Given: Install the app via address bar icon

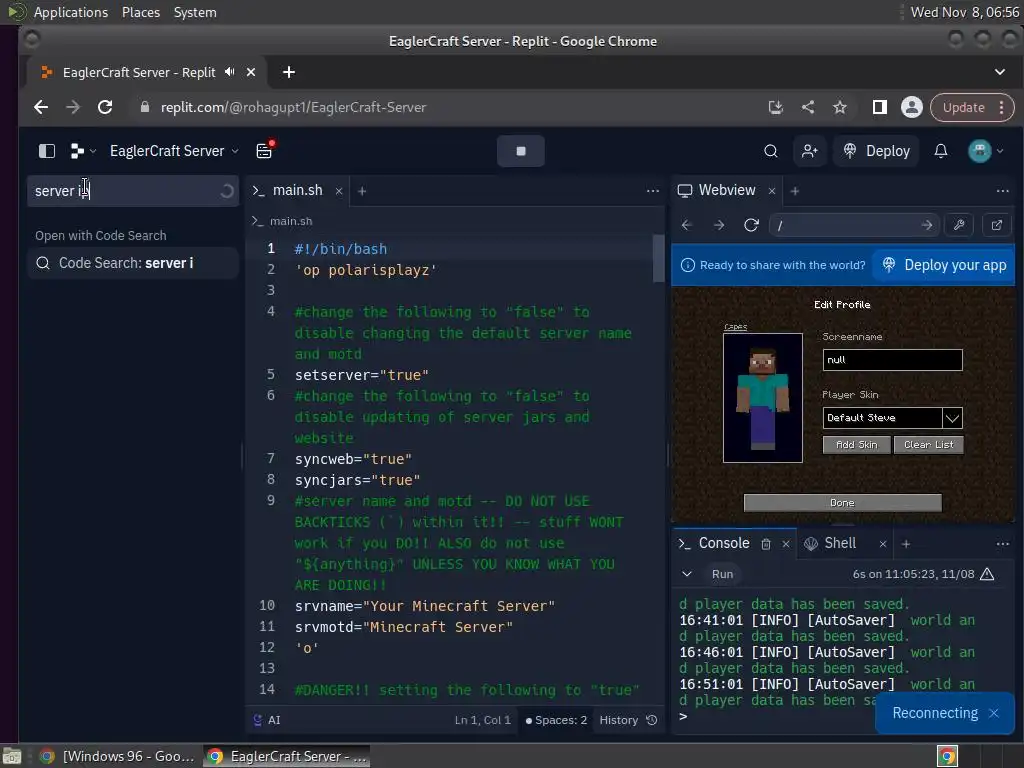Looking at the screenshot, I should [x=775, y=107].
